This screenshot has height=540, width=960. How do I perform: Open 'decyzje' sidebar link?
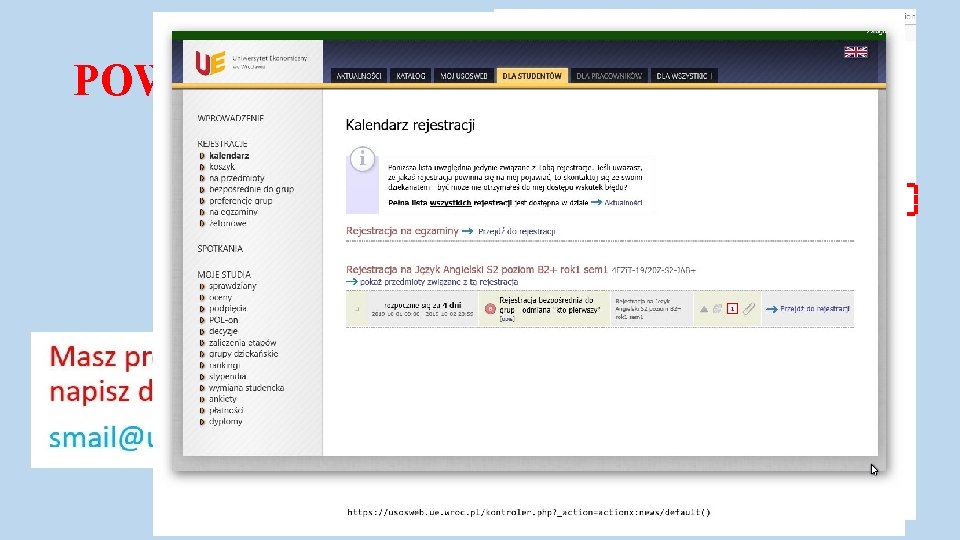click(x=223, y=331)
